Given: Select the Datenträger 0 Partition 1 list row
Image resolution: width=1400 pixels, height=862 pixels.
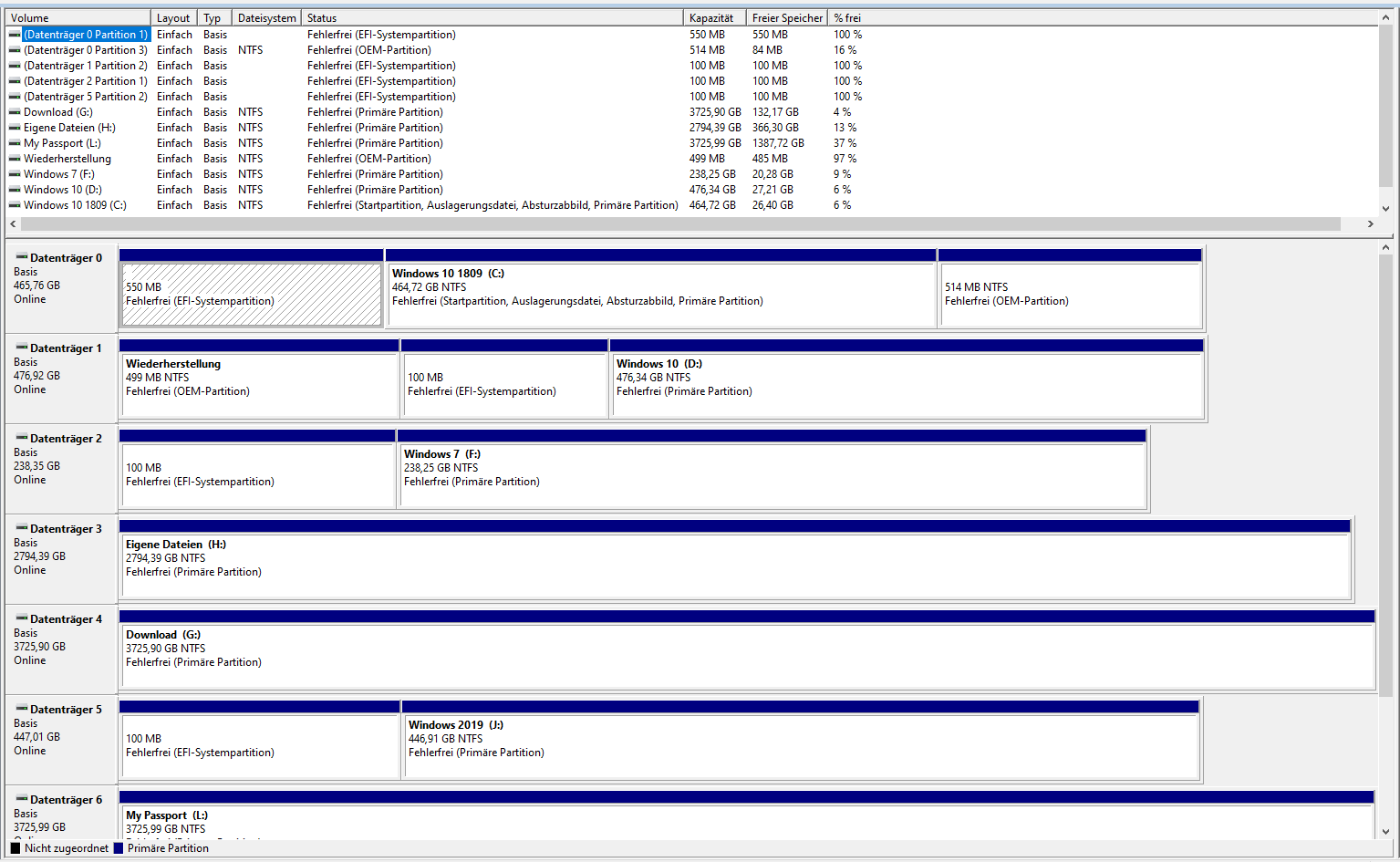Looking at the screenshot, I should click(x=691, y=35).
